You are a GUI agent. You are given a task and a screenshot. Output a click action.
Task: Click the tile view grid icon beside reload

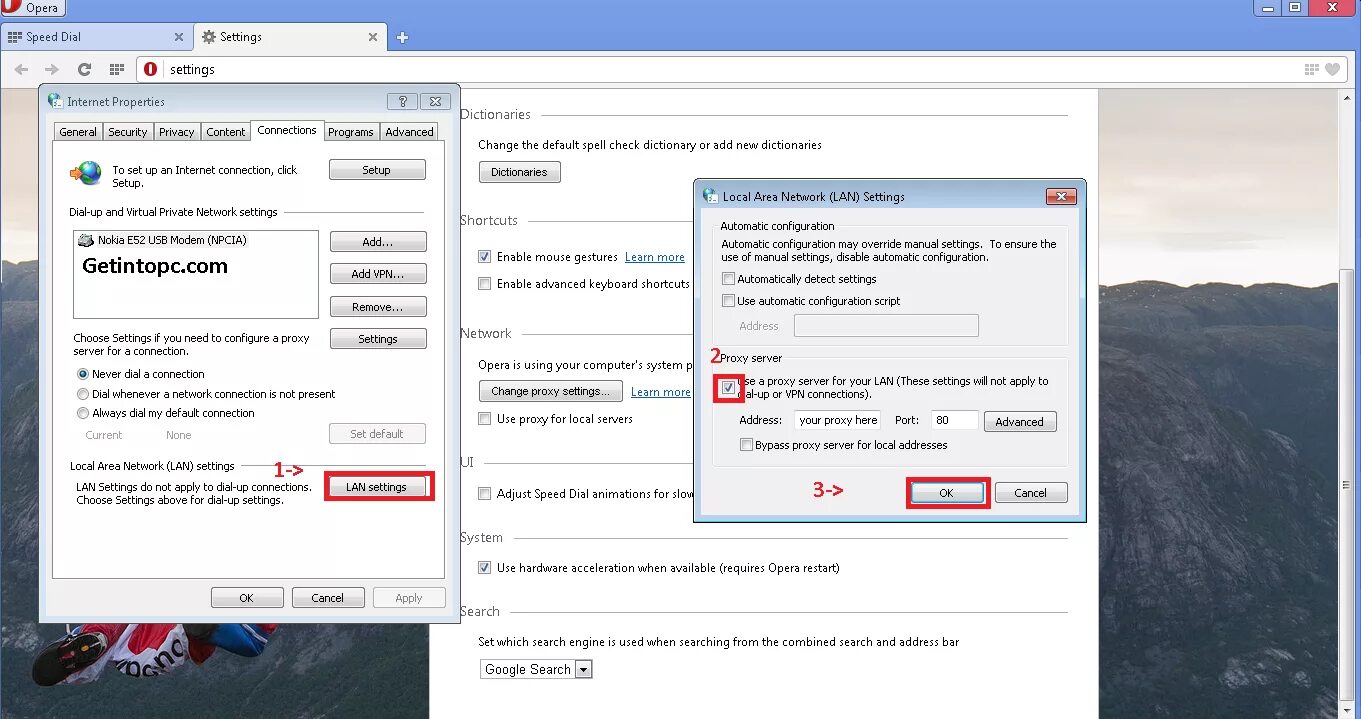pos(114,69)
